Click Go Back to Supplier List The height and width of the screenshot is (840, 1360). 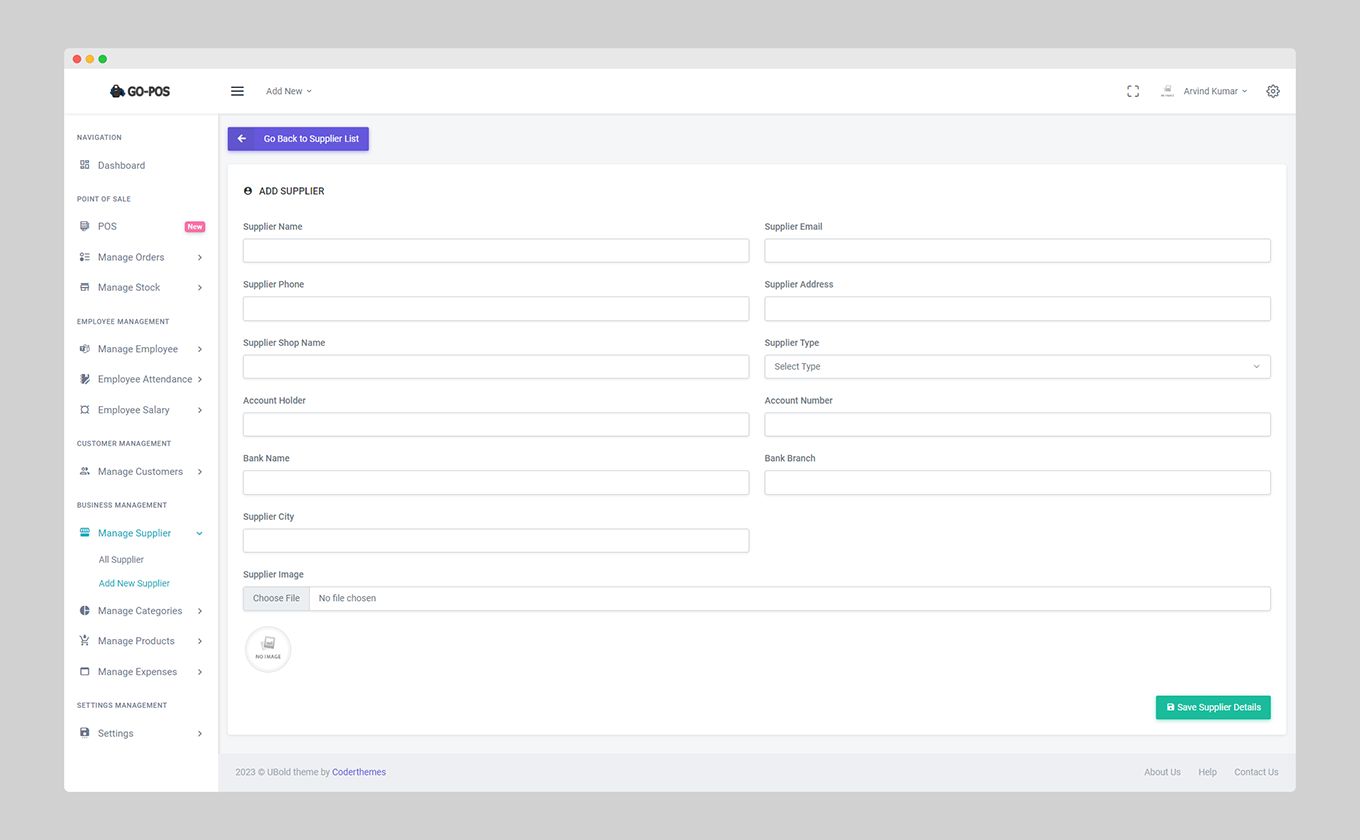pyautogui.click(x=298, y=139)
